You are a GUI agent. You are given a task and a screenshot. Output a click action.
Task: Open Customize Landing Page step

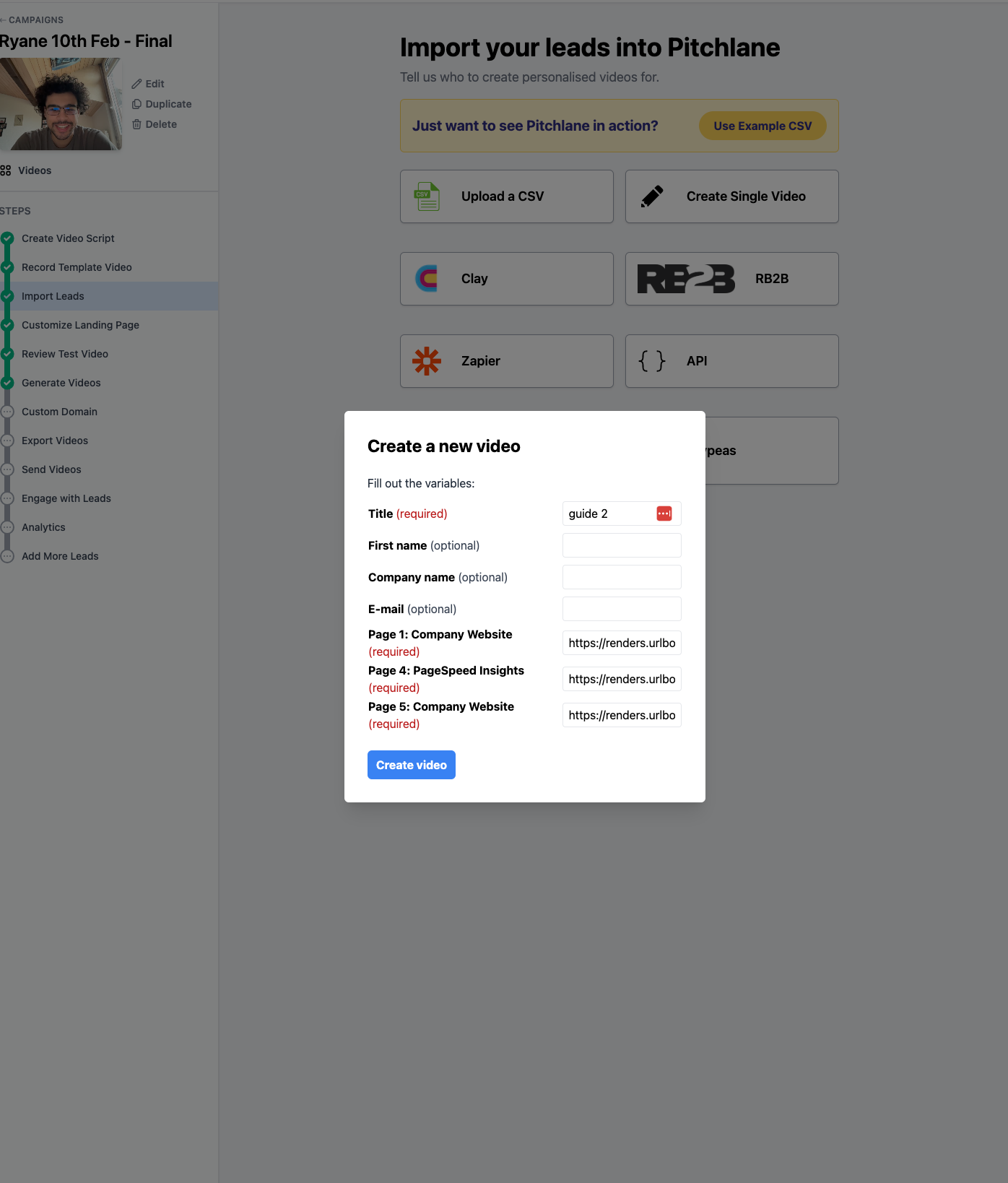[x=109, y=325]
